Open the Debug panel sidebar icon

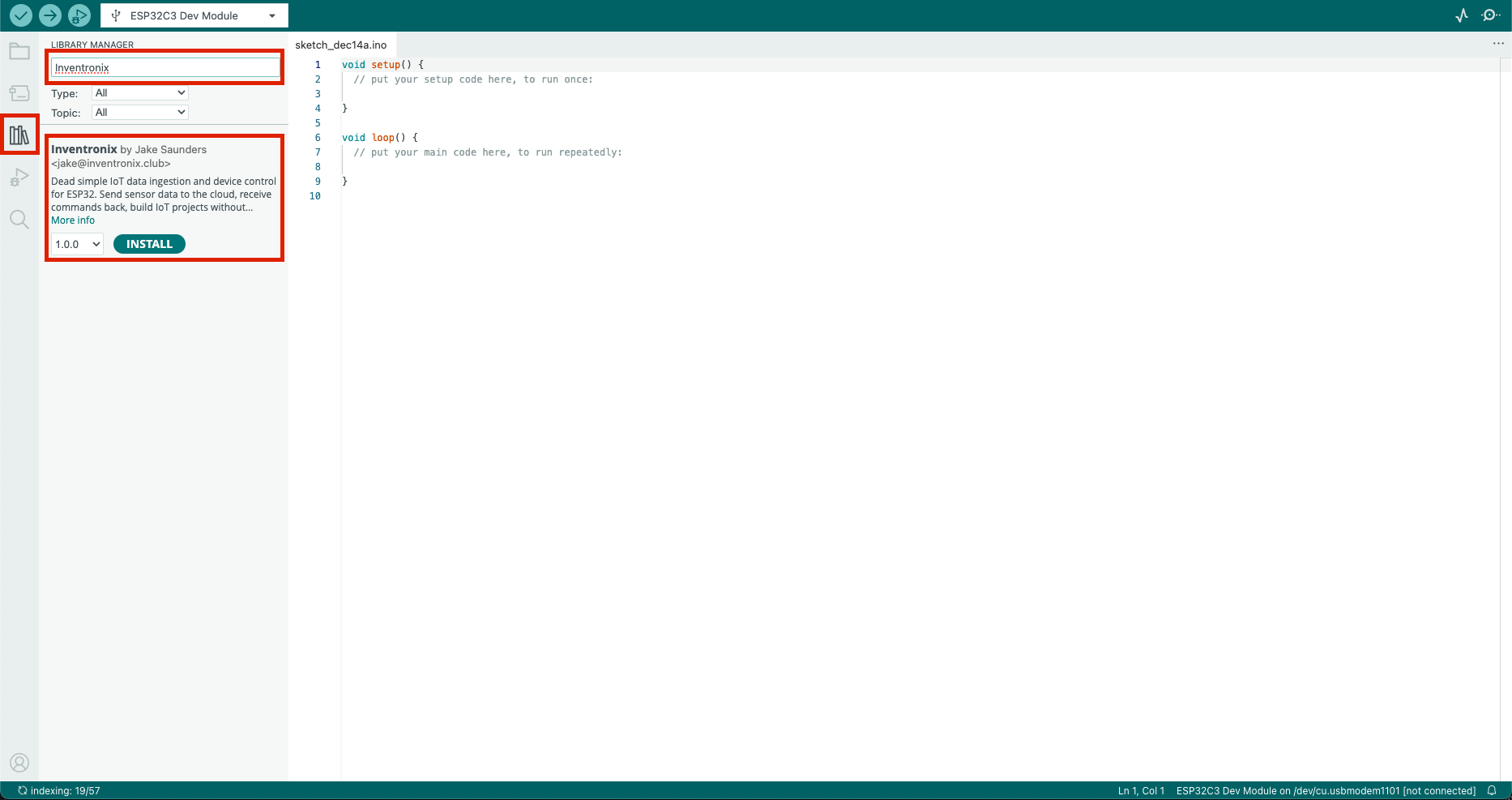coord(19,178)
